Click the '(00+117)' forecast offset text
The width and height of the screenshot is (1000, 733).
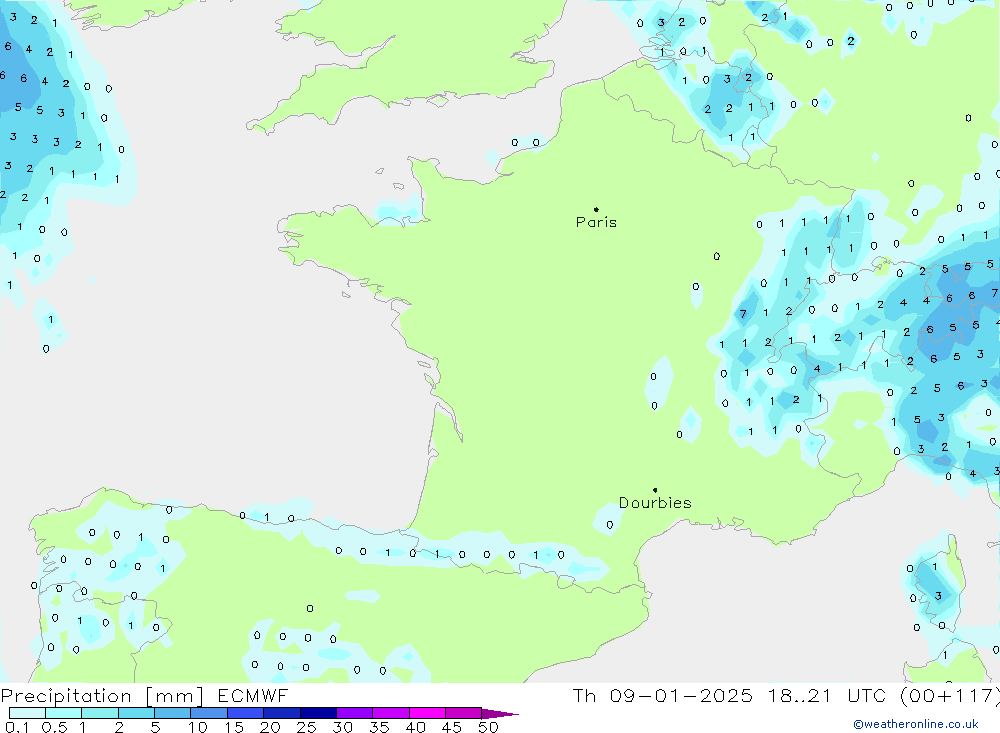pyautogui.click(x=946, y=696)
